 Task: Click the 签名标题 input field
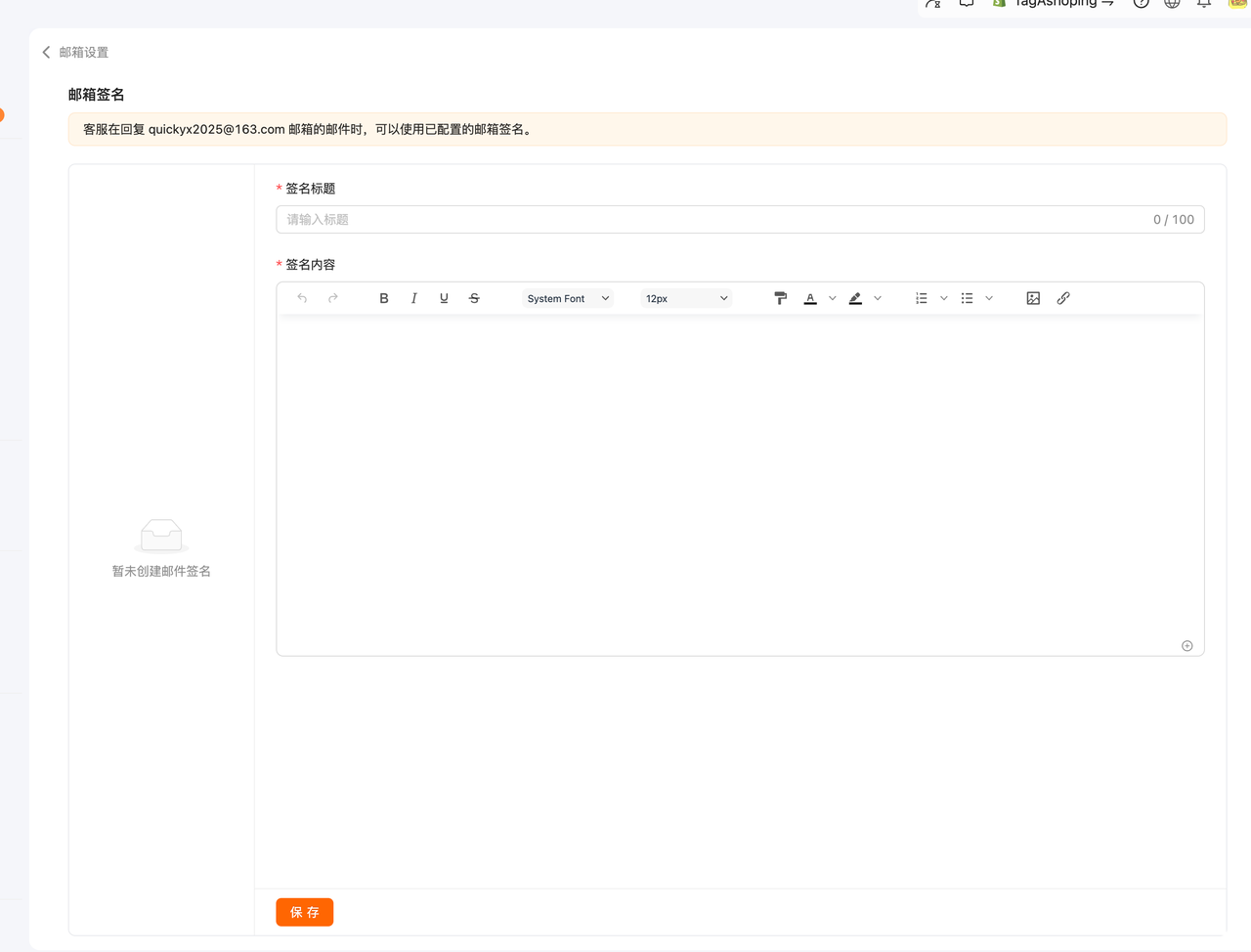click(740, 219)
